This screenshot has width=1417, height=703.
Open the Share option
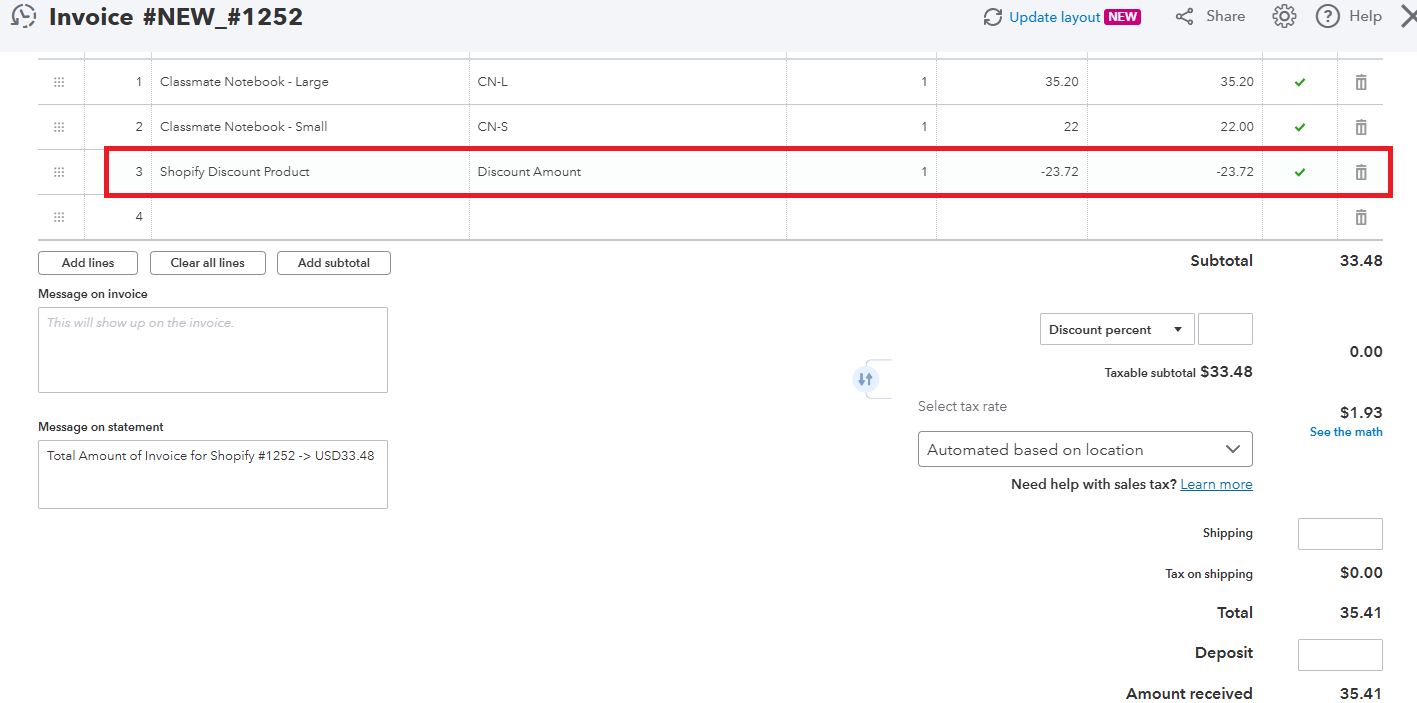1211,17
